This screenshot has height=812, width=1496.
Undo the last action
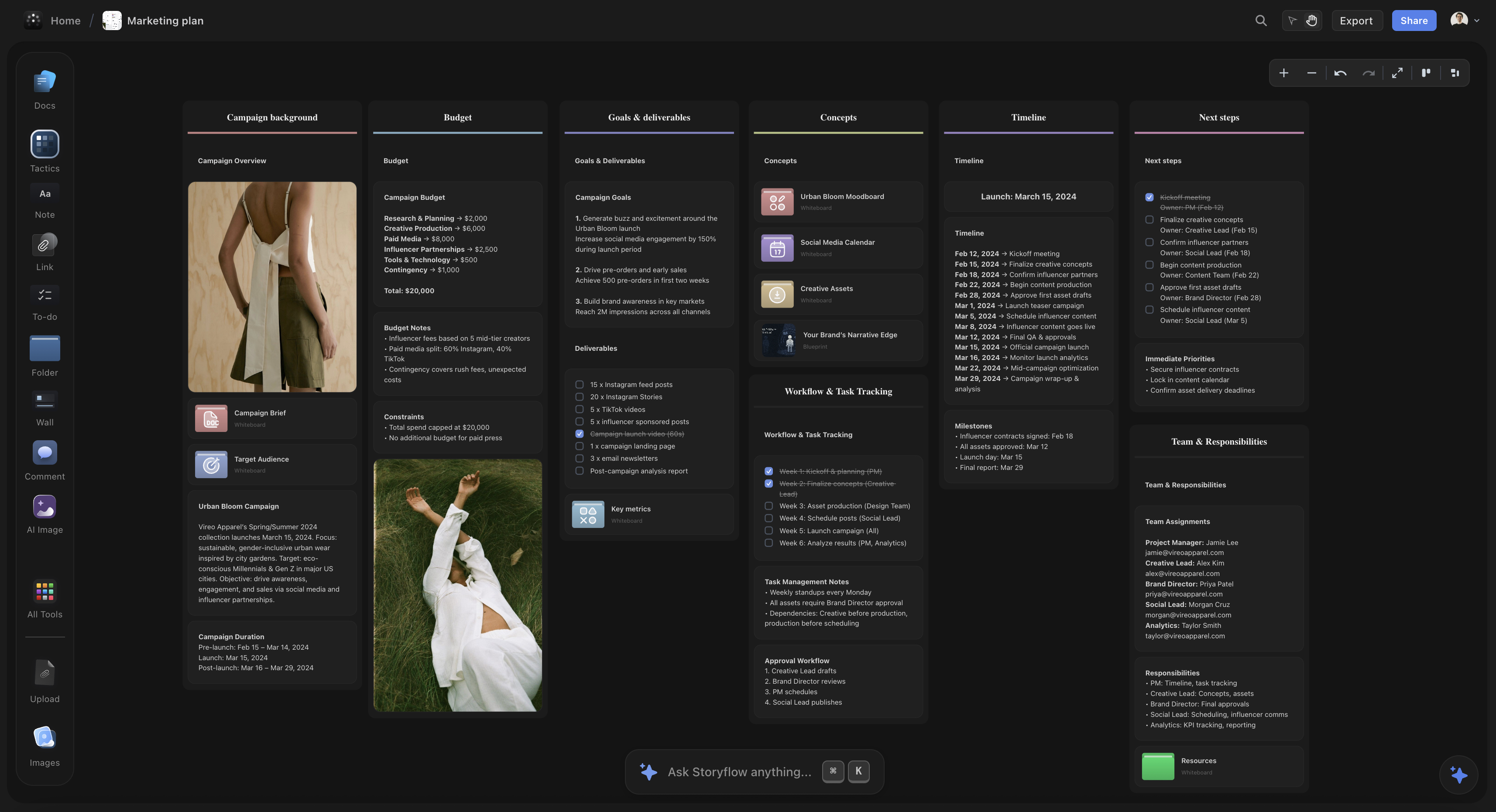point(1340,72)
